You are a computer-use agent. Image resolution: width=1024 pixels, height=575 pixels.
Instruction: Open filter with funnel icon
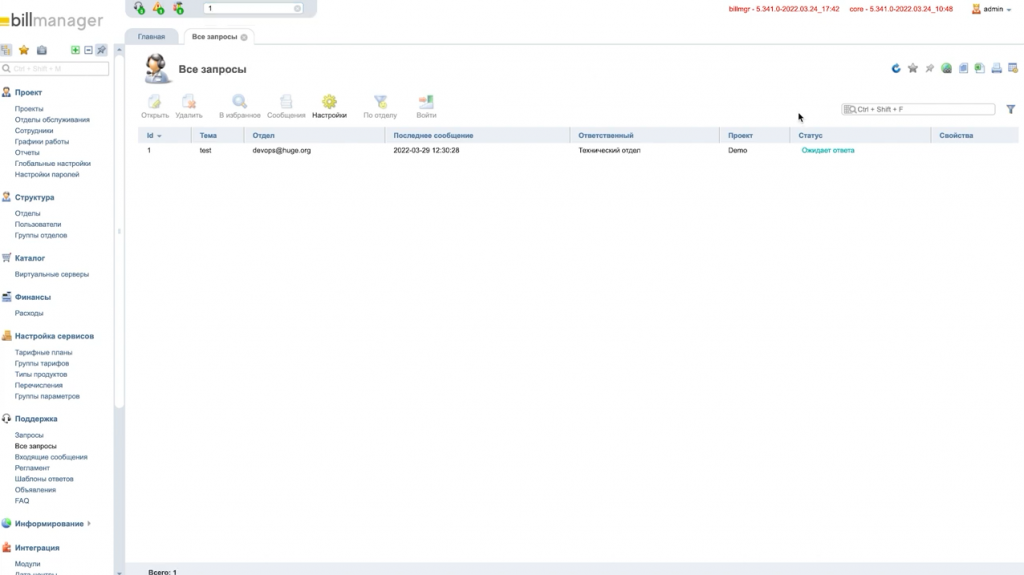(1010, 109)
